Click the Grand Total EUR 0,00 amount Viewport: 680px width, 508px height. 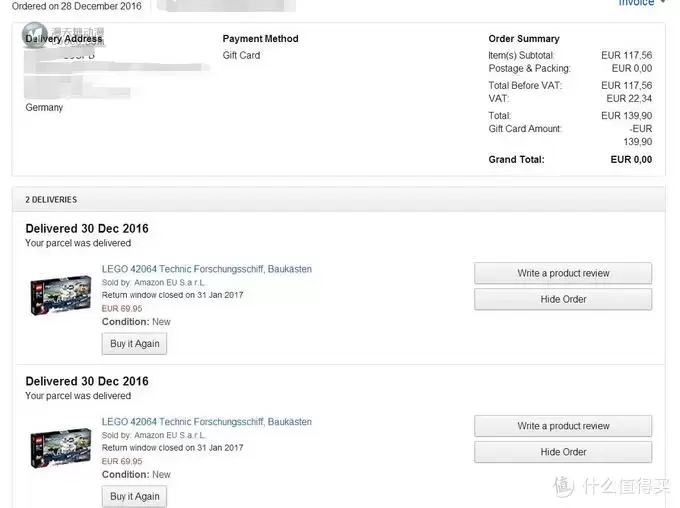point(631,160)
